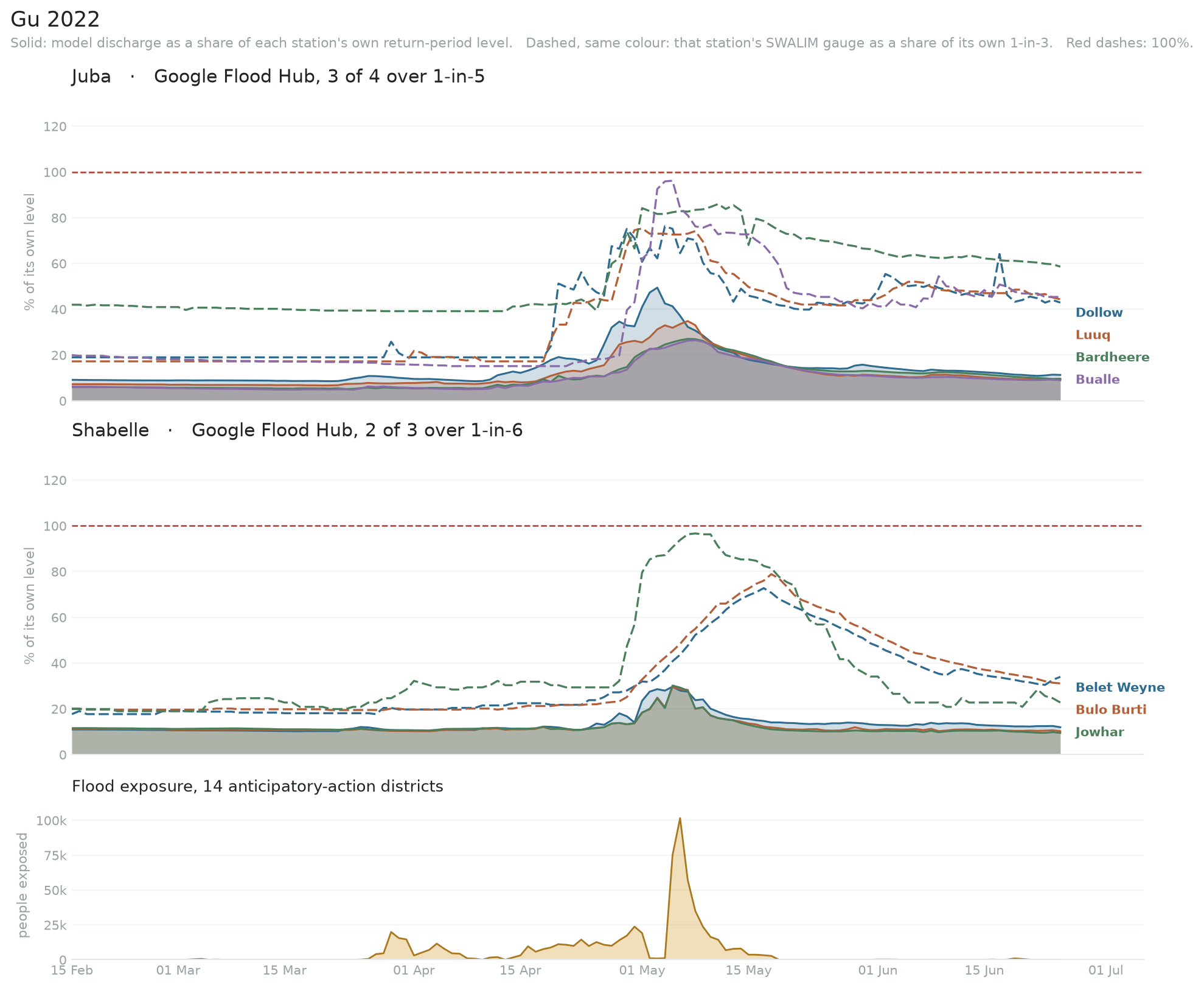The height and width of the screenshot is (988, 1204).
Task: Click the '01 Jun' date axis label
Action: [878, 970]
